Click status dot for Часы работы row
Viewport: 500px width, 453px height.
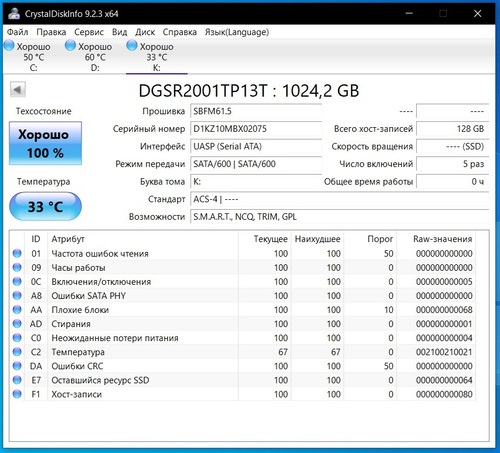(17, 267)
